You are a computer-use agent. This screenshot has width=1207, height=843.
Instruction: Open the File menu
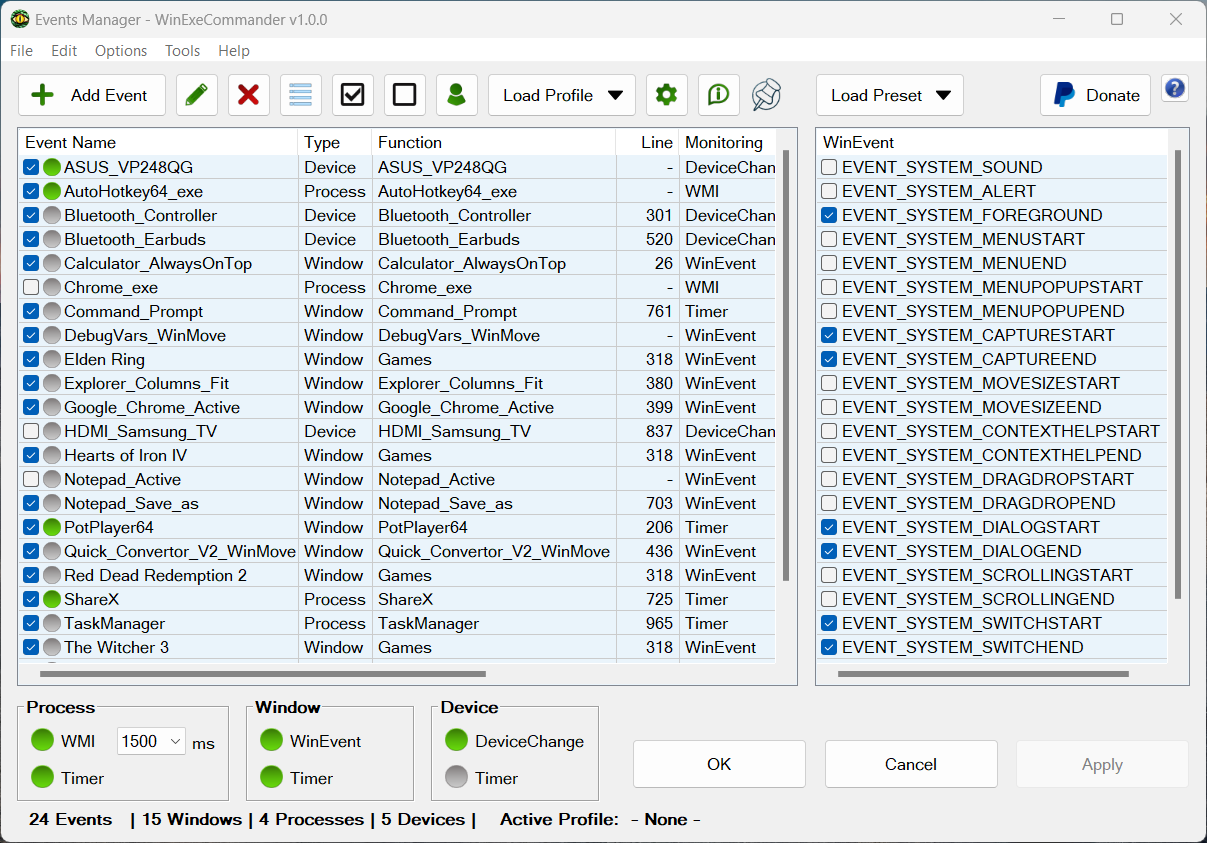(21, 50)
